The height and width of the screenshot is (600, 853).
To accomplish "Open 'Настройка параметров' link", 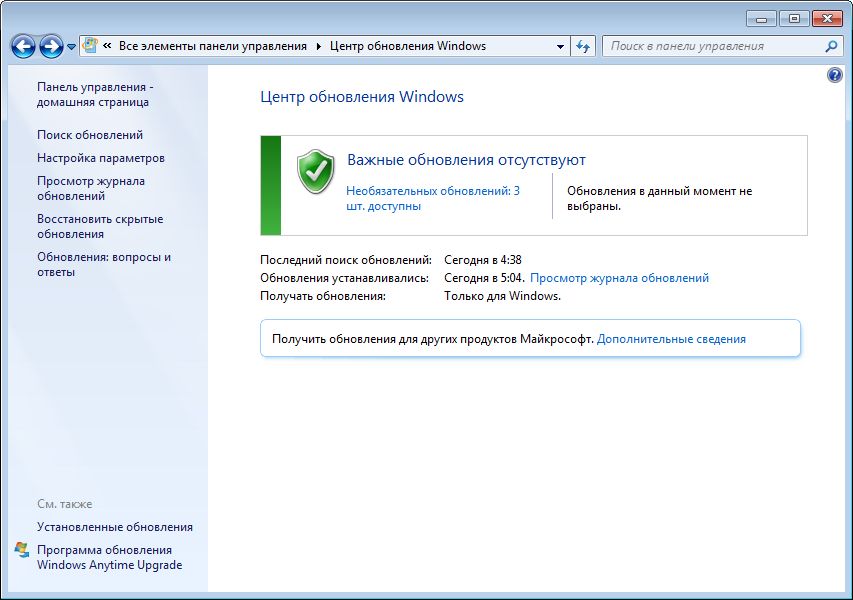I will coord(101,158).
